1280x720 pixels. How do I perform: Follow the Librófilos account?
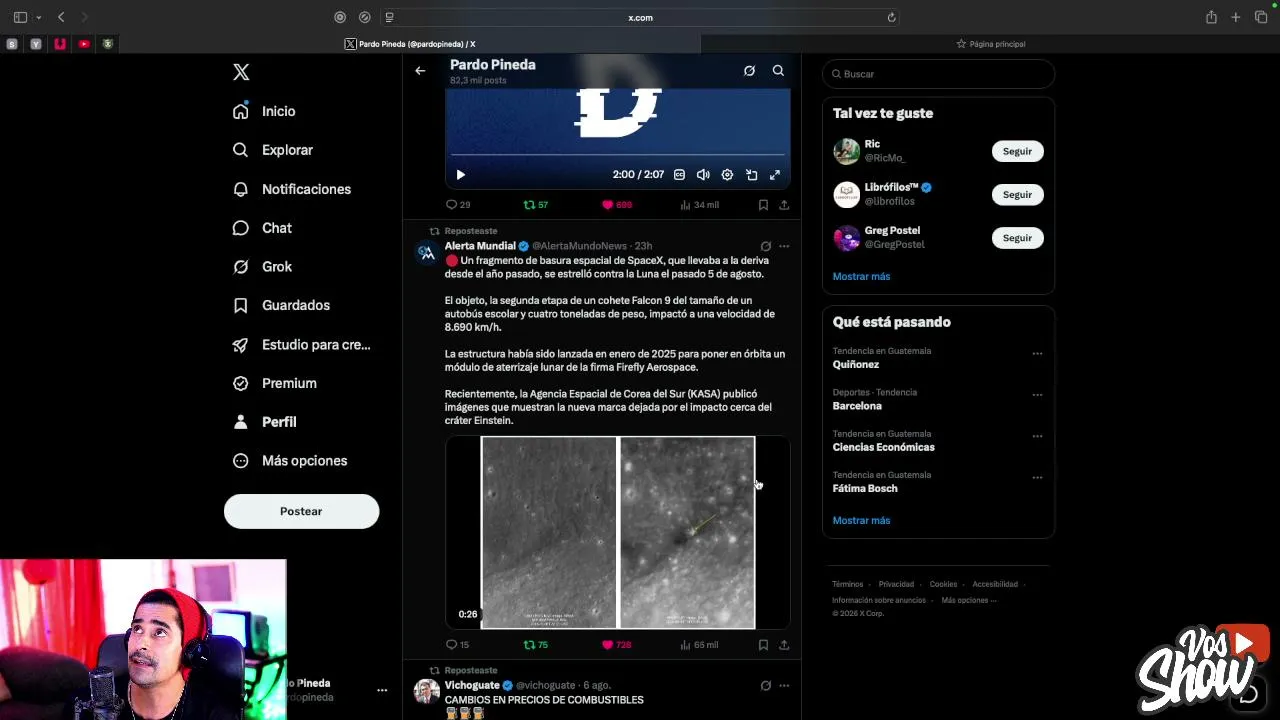[x=1017, y=194]
